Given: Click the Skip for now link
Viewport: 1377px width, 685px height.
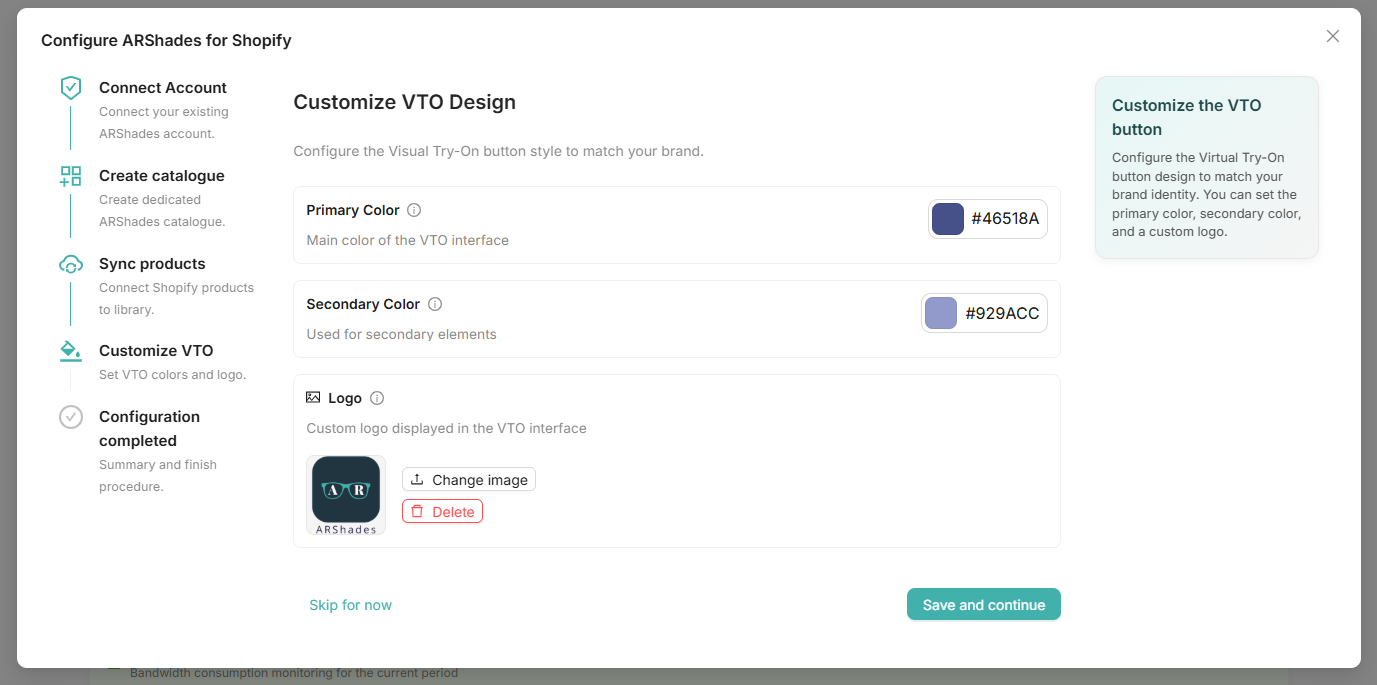Looking at the screenshot, I should coord(350,604).
